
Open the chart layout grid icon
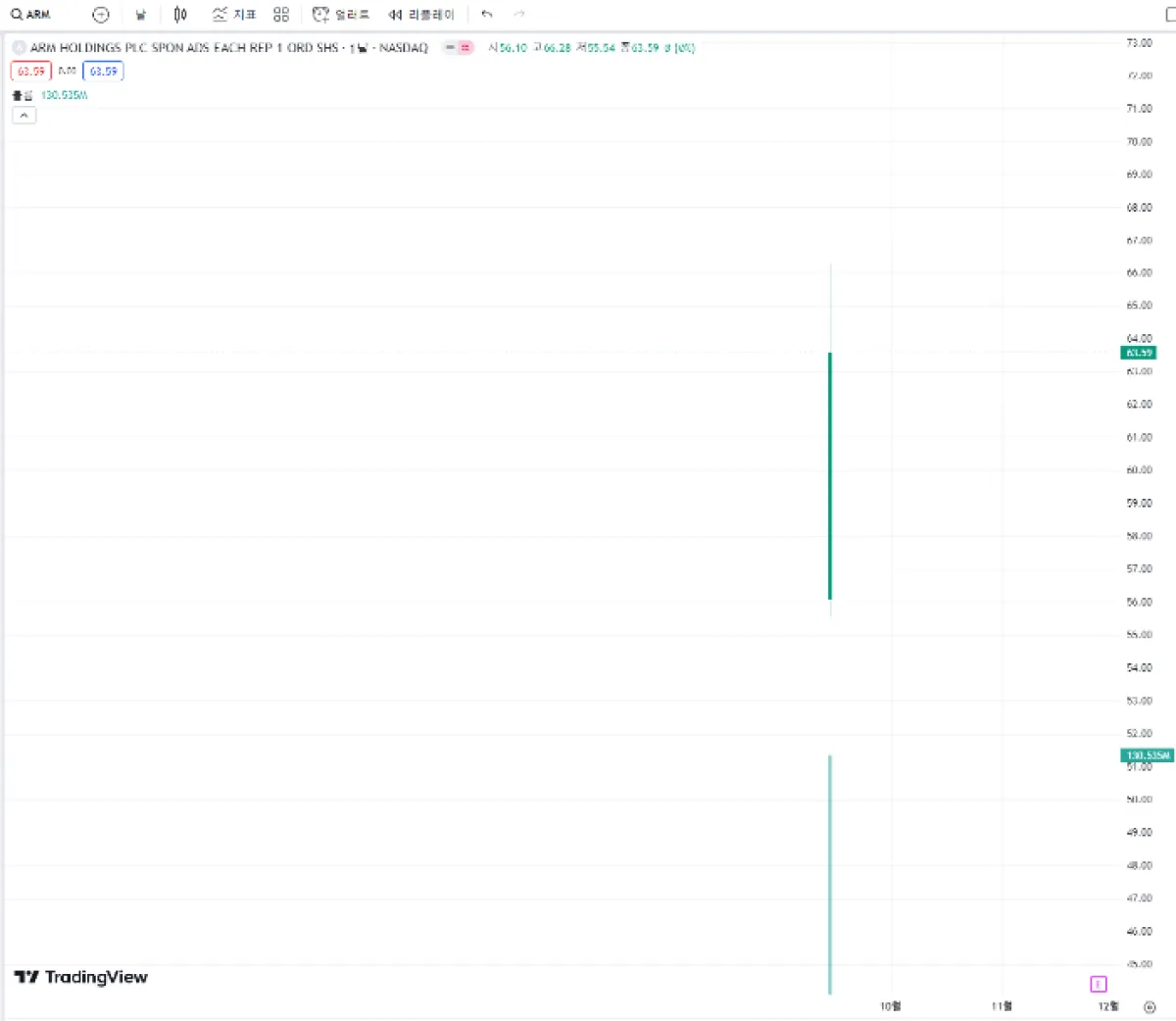pos(281,14)
